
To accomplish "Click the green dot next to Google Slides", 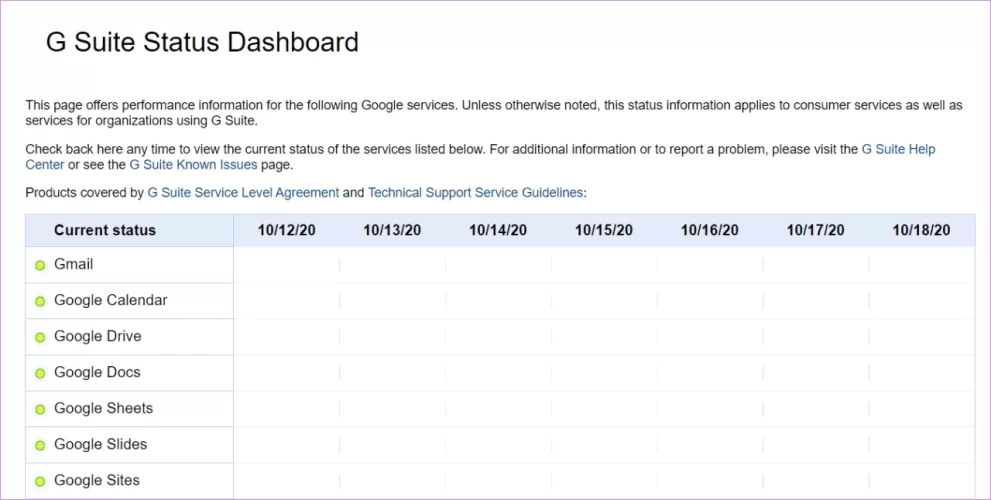I will pyautogui.click(x=40, y=446).
